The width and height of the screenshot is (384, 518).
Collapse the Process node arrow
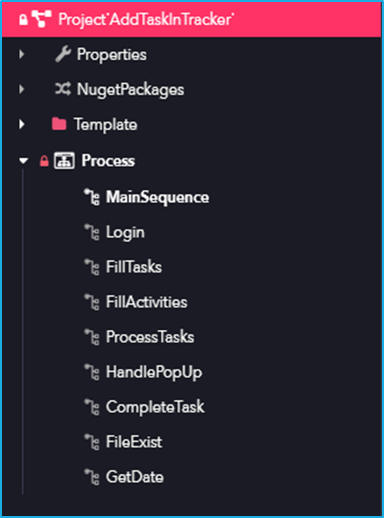point(23,161)
